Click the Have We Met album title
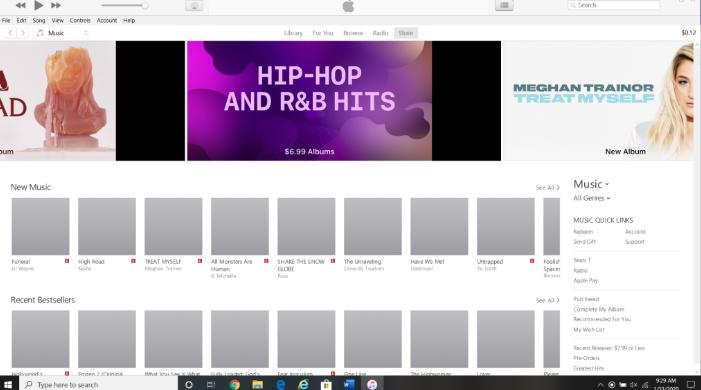The width and height of the screenshot is (701, 390). click(427, 262)
